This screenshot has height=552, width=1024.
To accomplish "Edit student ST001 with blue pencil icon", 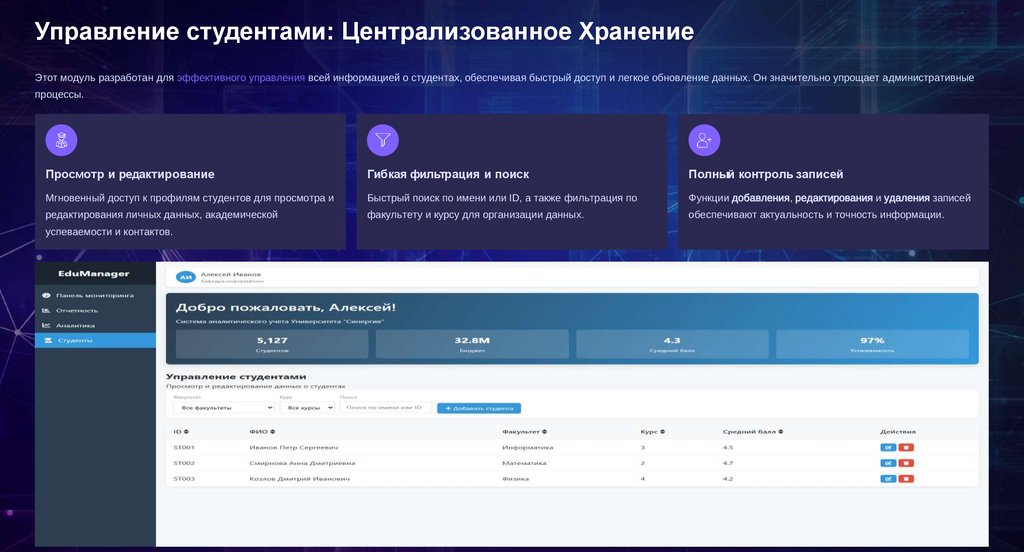I will 888,447.
